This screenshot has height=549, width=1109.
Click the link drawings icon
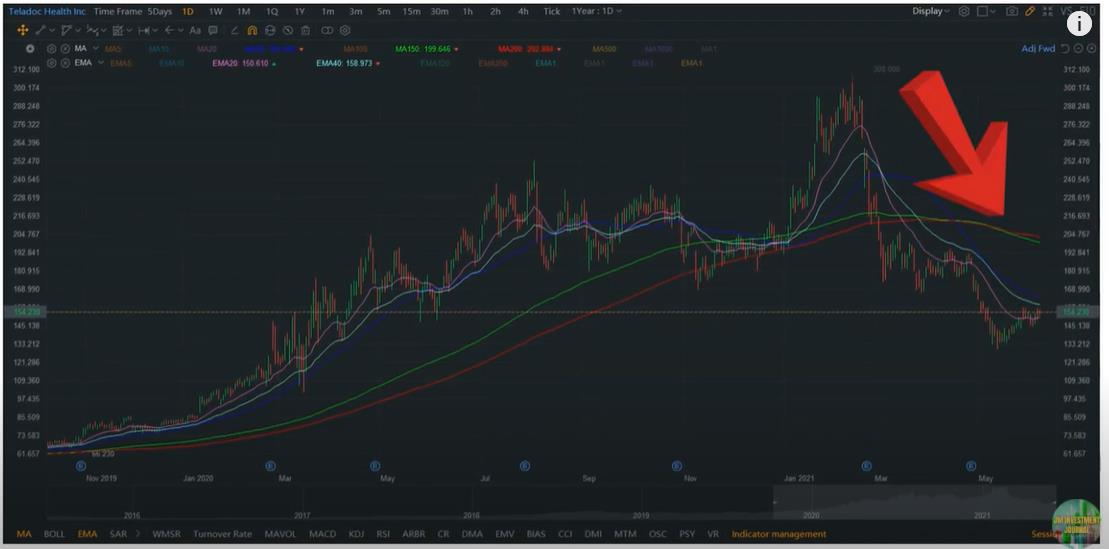pos(327,30)
